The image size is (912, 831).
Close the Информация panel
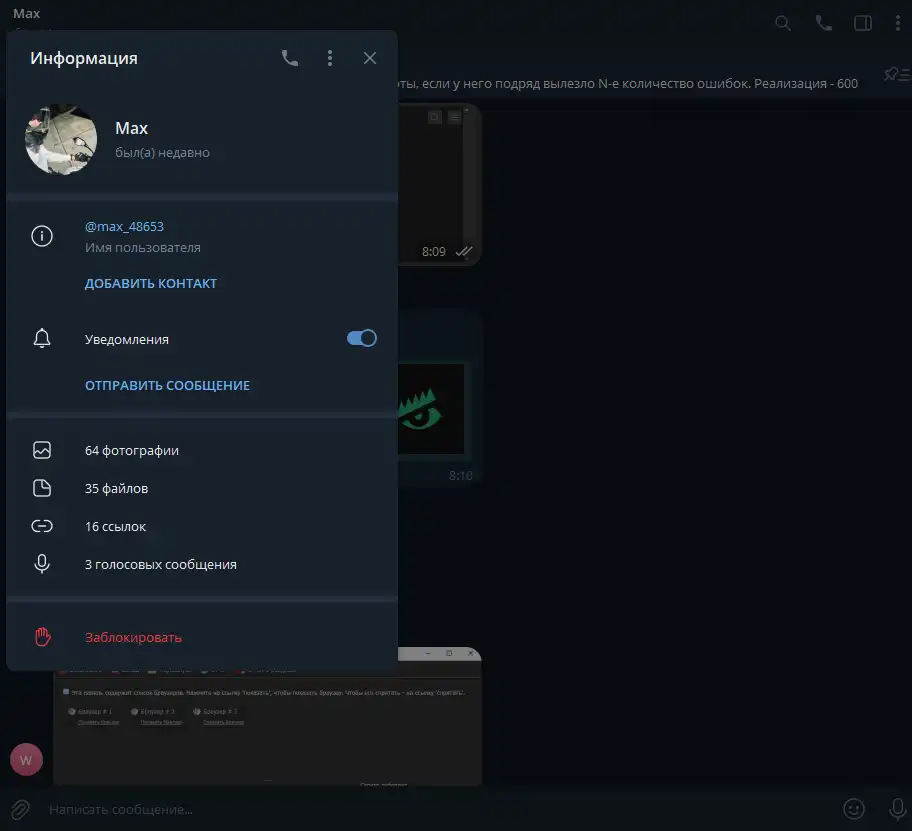[x=370, y=58]
